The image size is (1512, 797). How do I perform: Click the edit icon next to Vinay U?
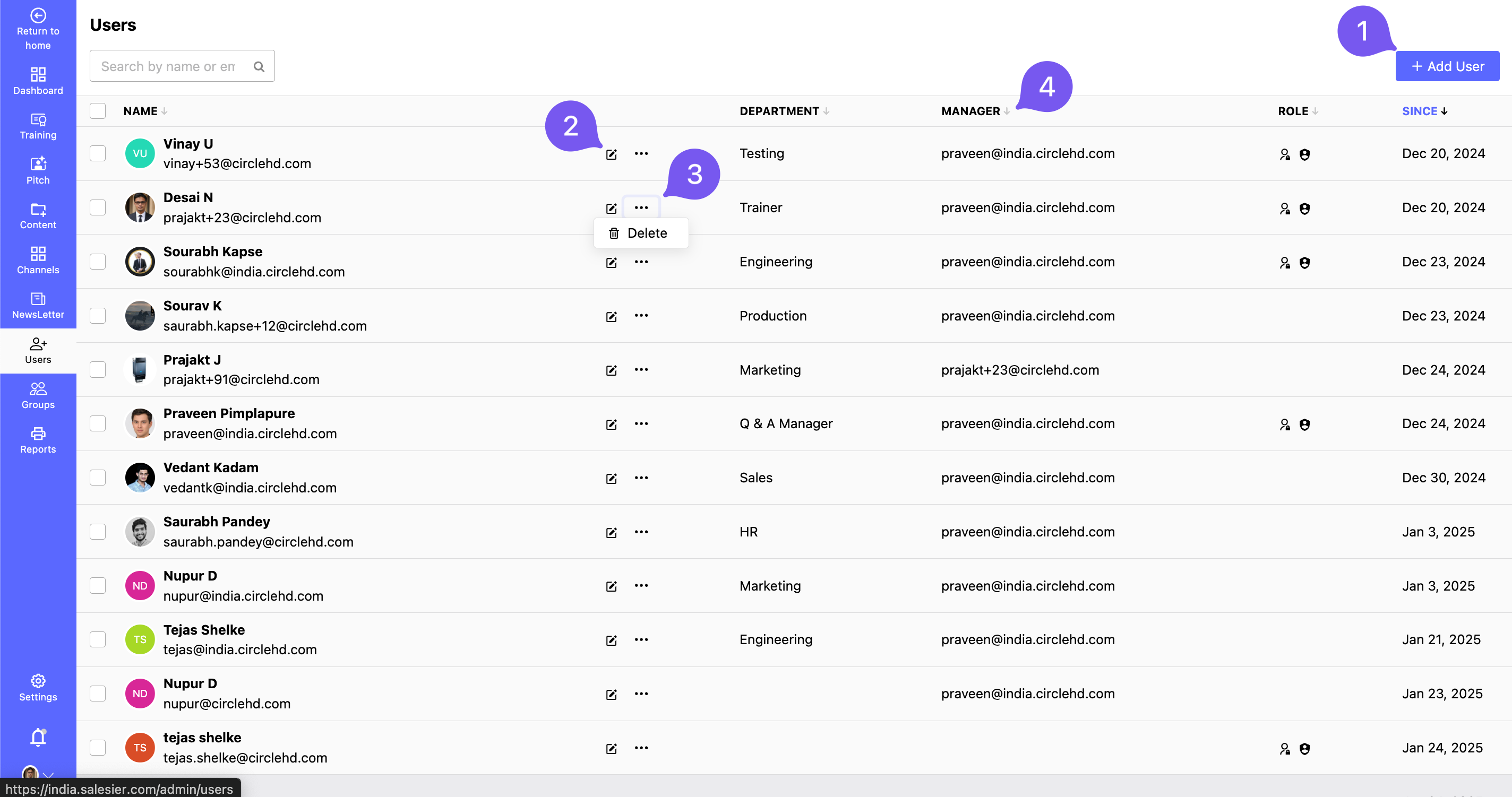[x=612, y=154]
